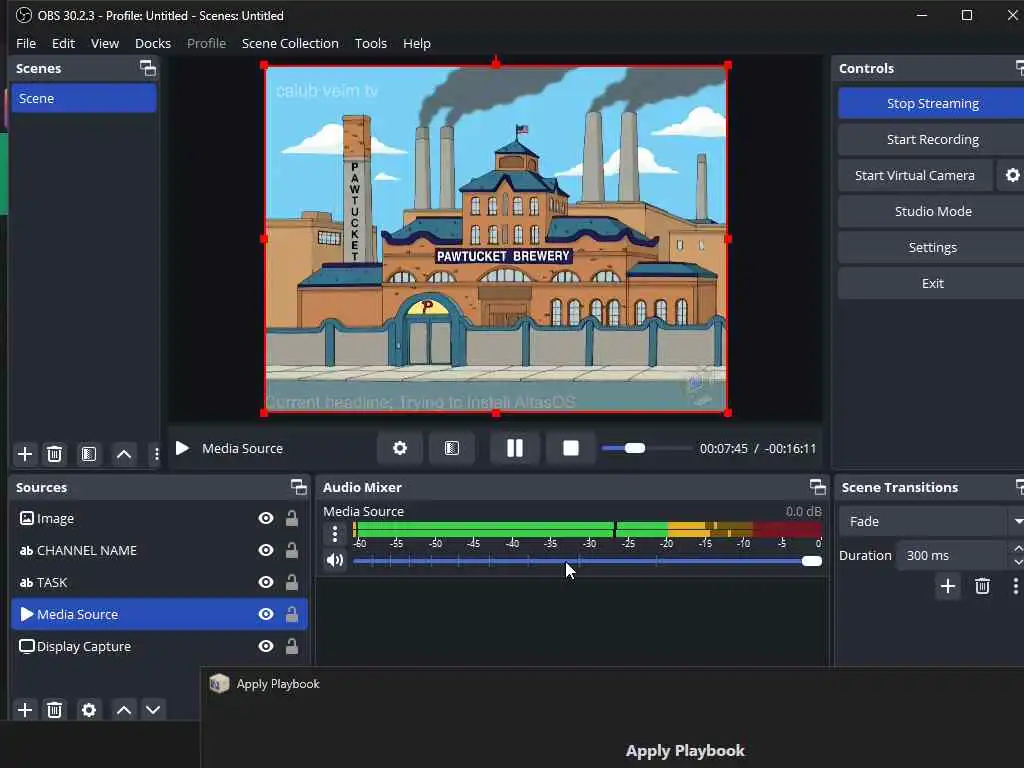
Task: Open the Help menu
Action: click(x=417, y=43)
